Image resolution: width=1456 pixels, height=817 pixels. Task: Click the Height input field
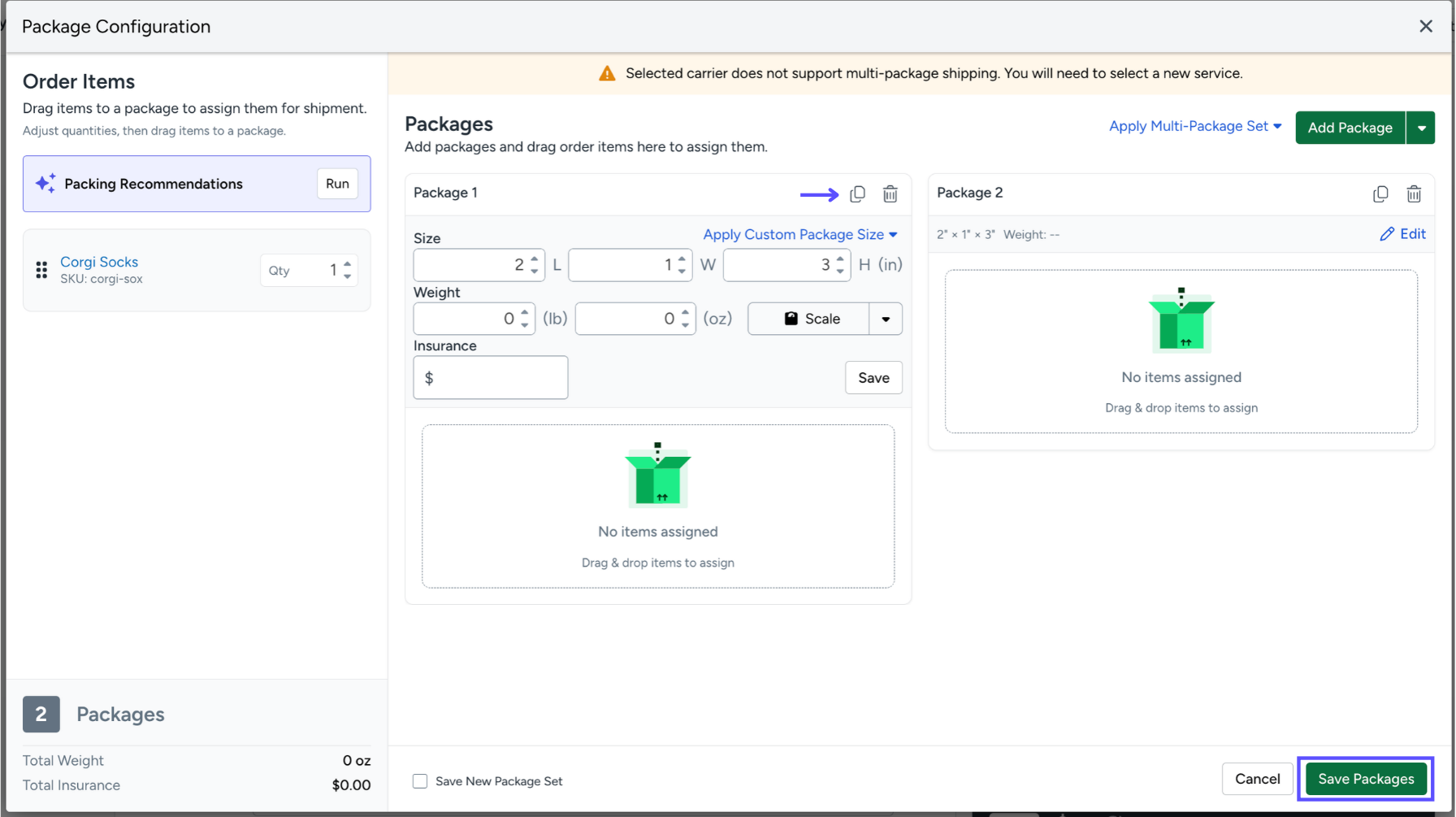(786, 265)
